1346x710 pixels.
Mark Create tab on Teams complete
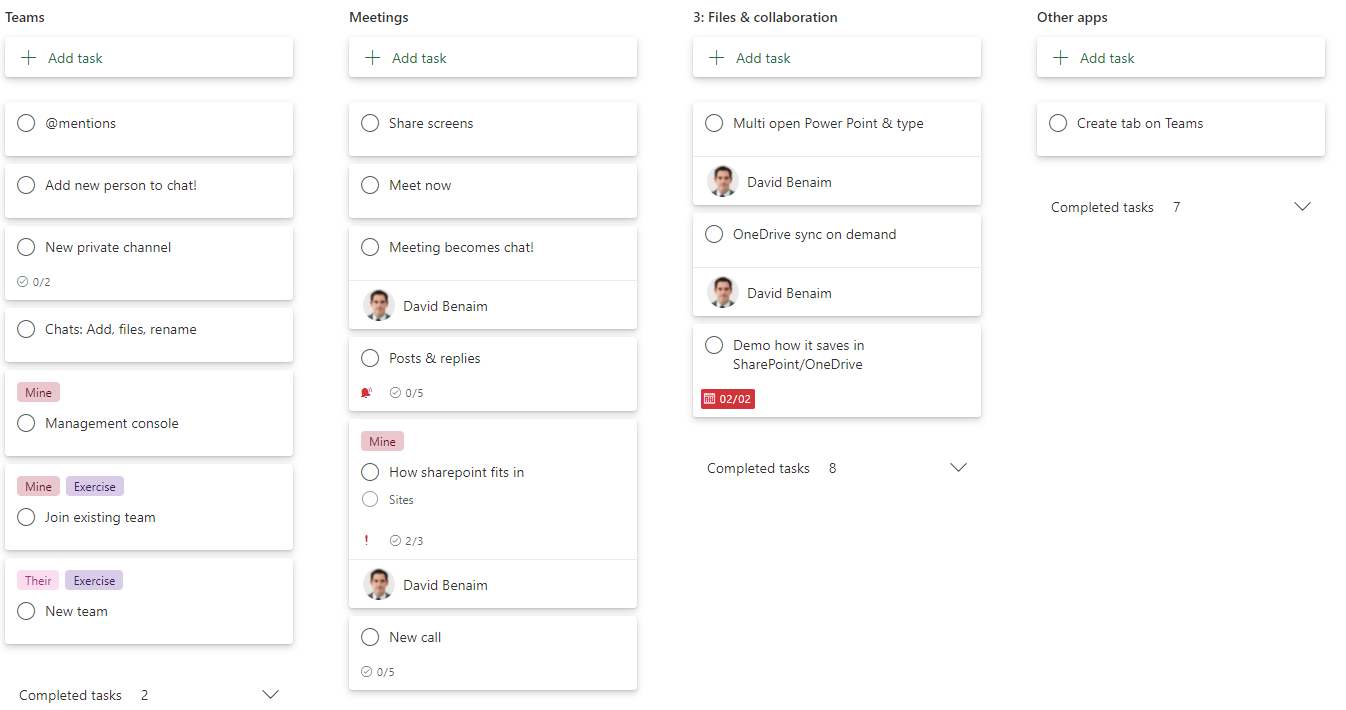[x=1059, y=124]
